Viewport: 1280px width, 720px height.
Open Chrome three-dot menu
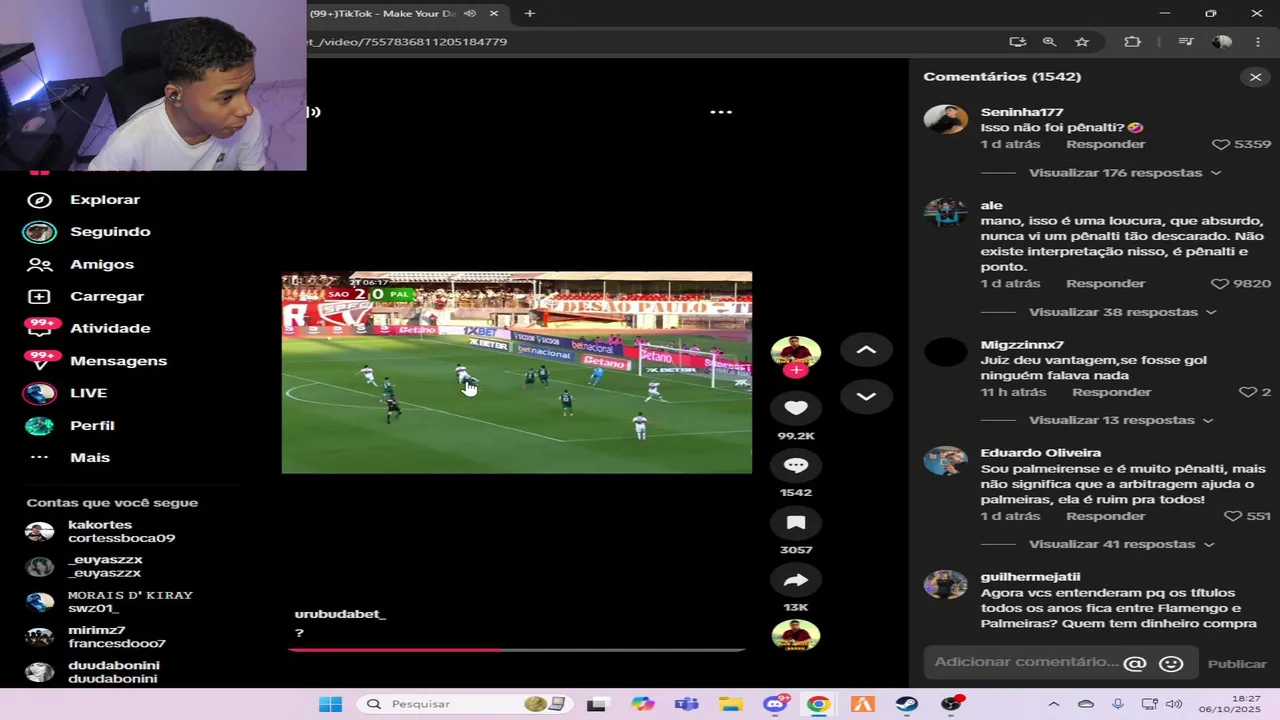[1258, 42]
